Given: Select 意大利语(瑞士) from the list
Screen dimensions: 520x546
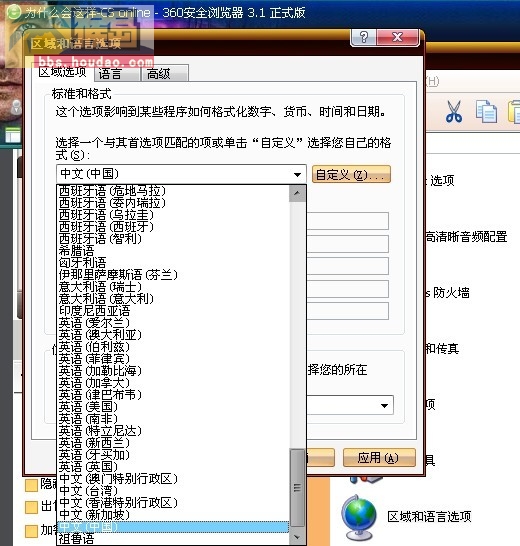Looking at the screenshot, I should pyautogui.click(x=173, y=287).
